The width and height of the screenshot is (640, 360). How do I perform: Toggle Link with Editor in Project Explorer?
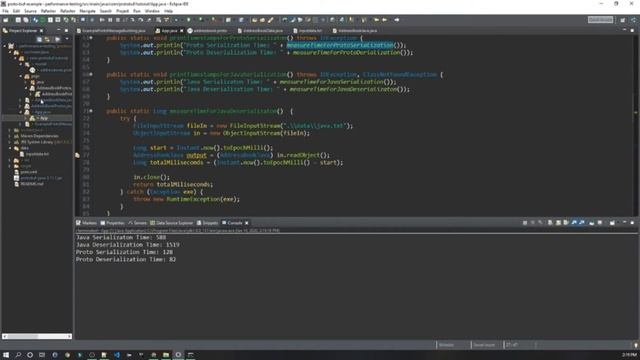[x=47, y=39]
